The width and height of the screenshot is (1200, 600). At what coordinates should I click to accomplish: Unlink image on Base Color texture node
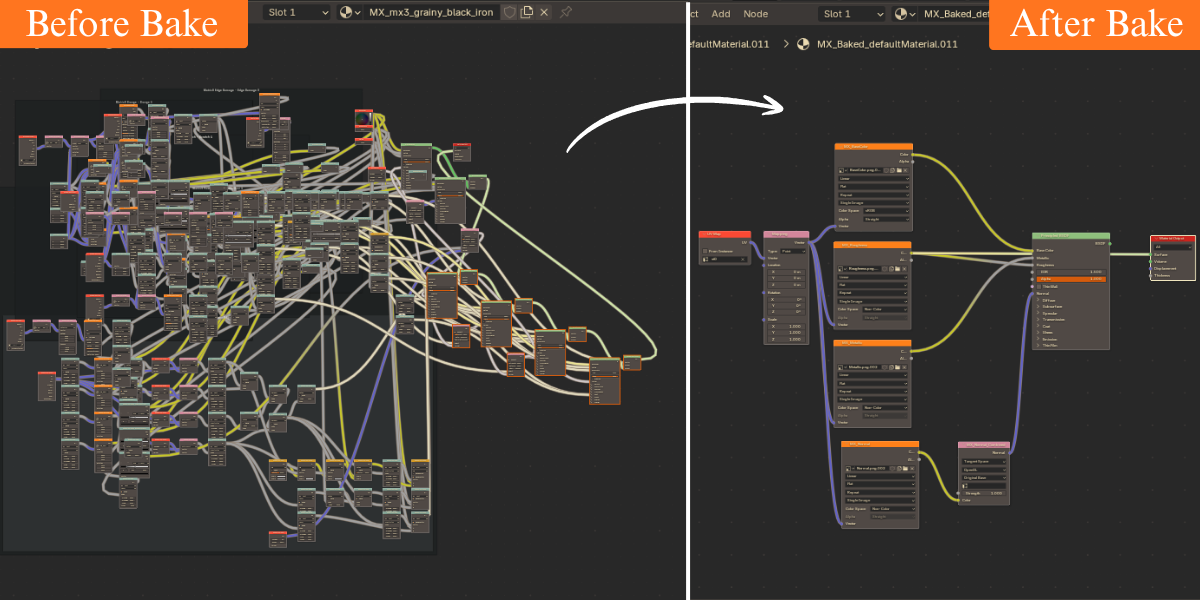(x=905, y=170)
